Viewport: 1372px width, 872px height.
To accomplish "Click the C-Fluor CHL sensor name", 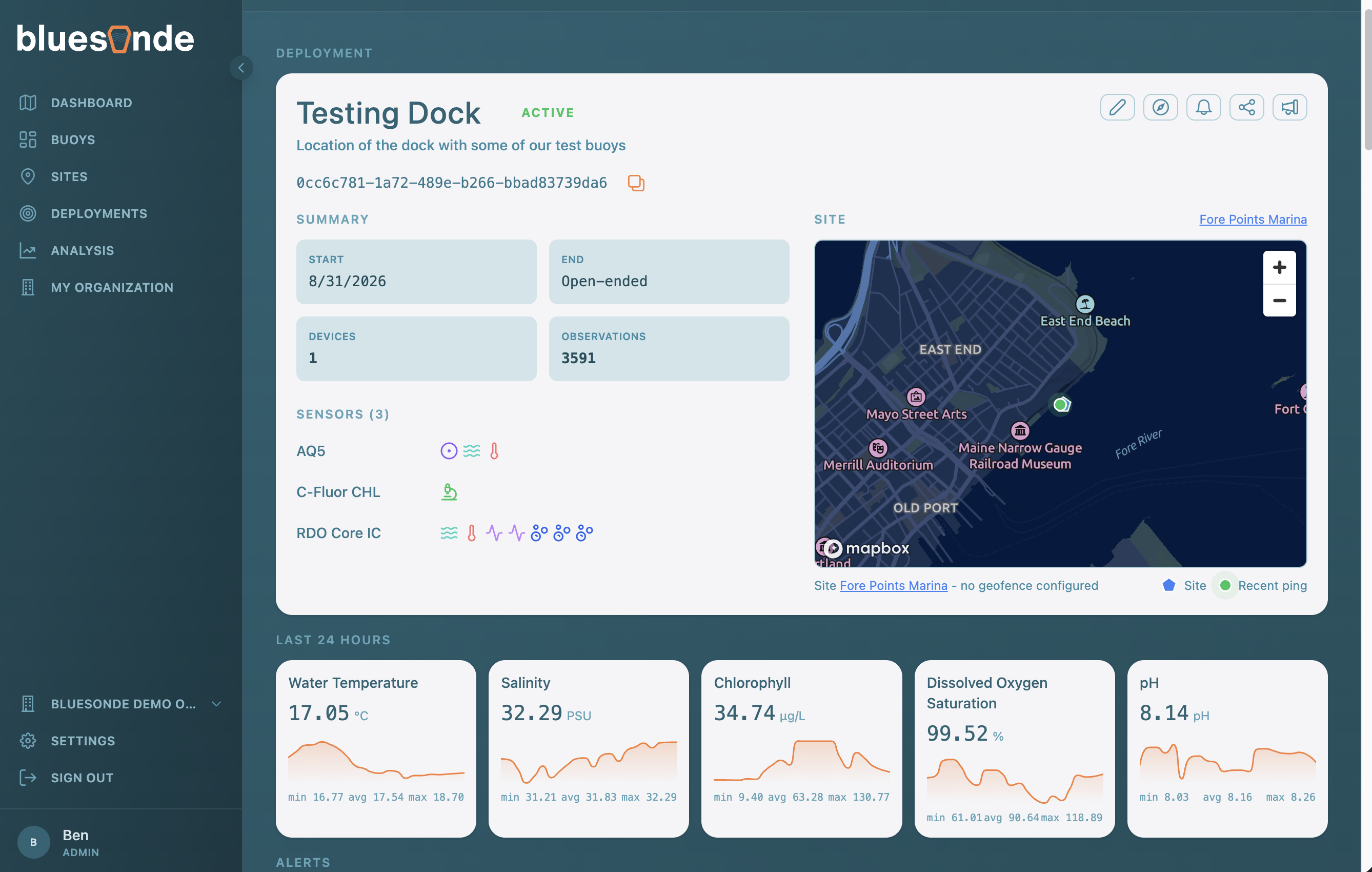I will tap(338, 492).
